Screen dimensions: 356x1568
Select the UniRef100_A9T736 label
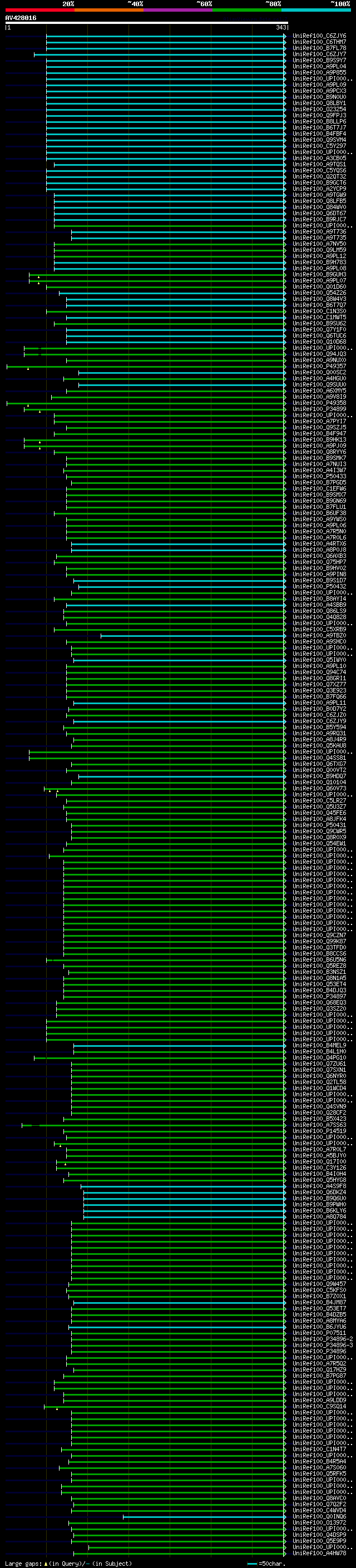(x=319, y=232)
